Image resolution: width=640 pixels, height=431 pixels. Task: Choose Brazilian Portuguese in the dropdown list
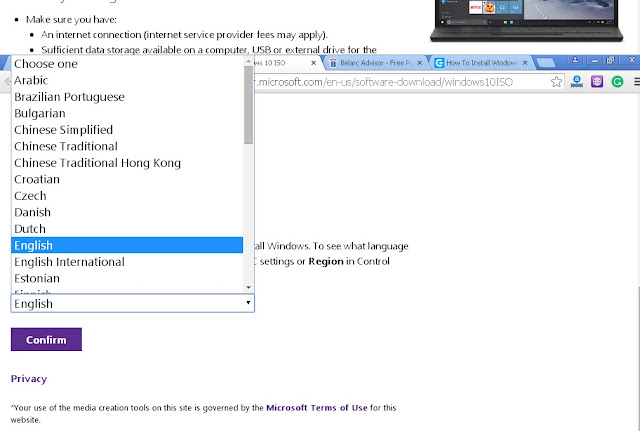tap(127, 97)
